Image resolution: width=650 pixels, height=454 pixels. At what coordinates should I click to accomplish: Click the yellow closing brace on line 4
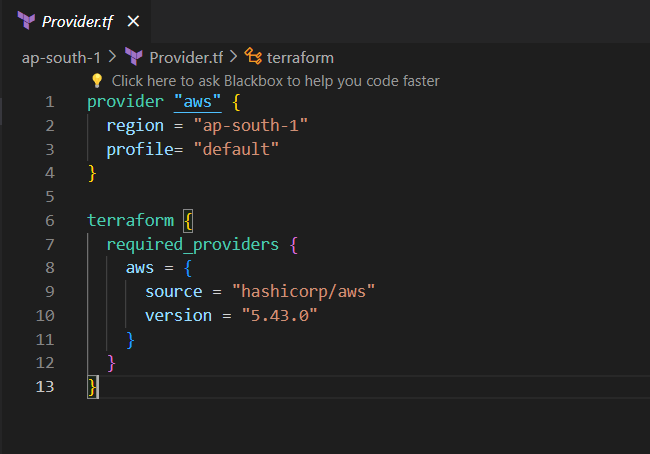(x=92, y=173)
